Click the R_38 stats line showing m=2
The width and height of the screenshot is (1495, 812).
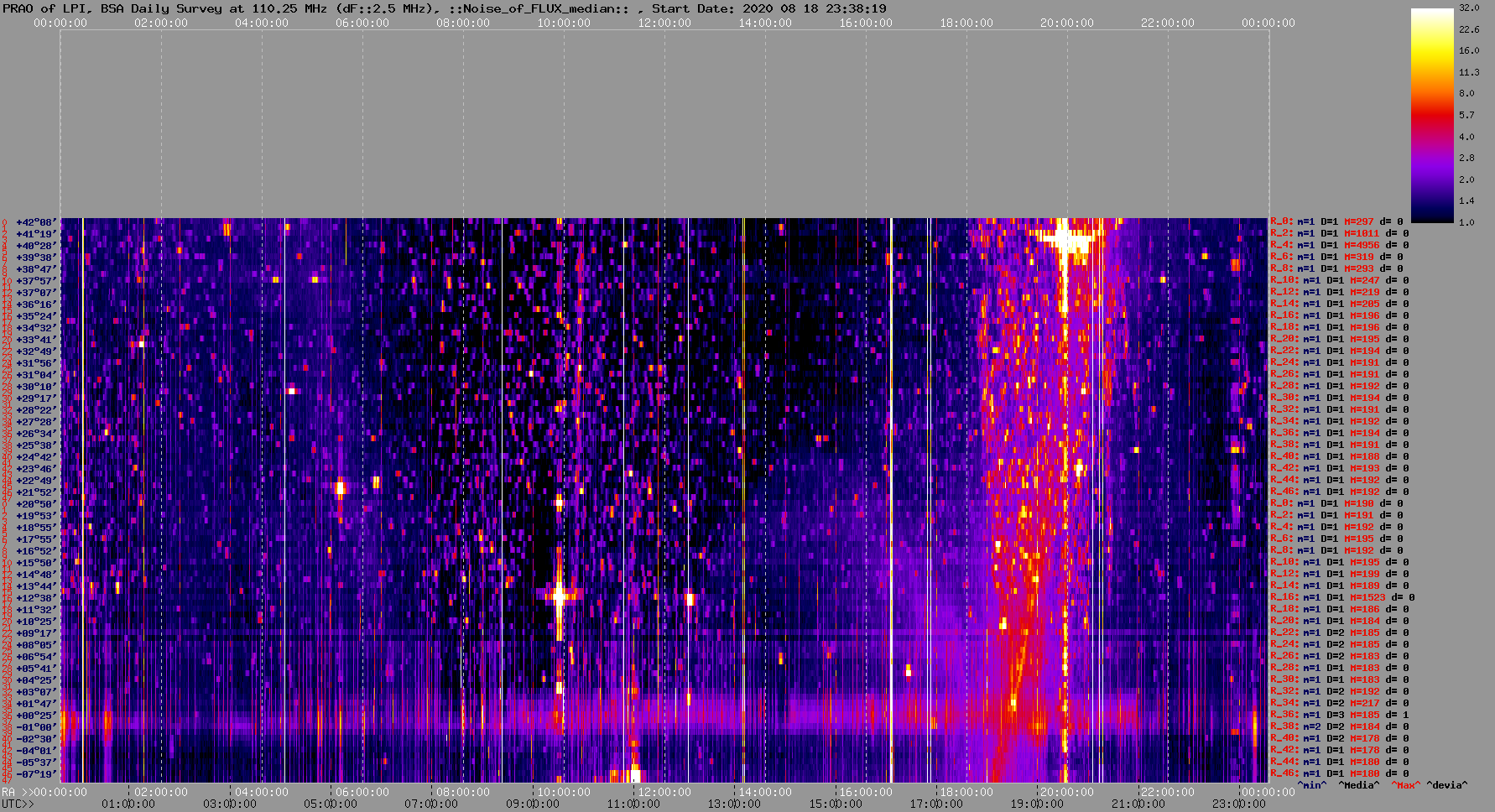[x=1340, y=727]
